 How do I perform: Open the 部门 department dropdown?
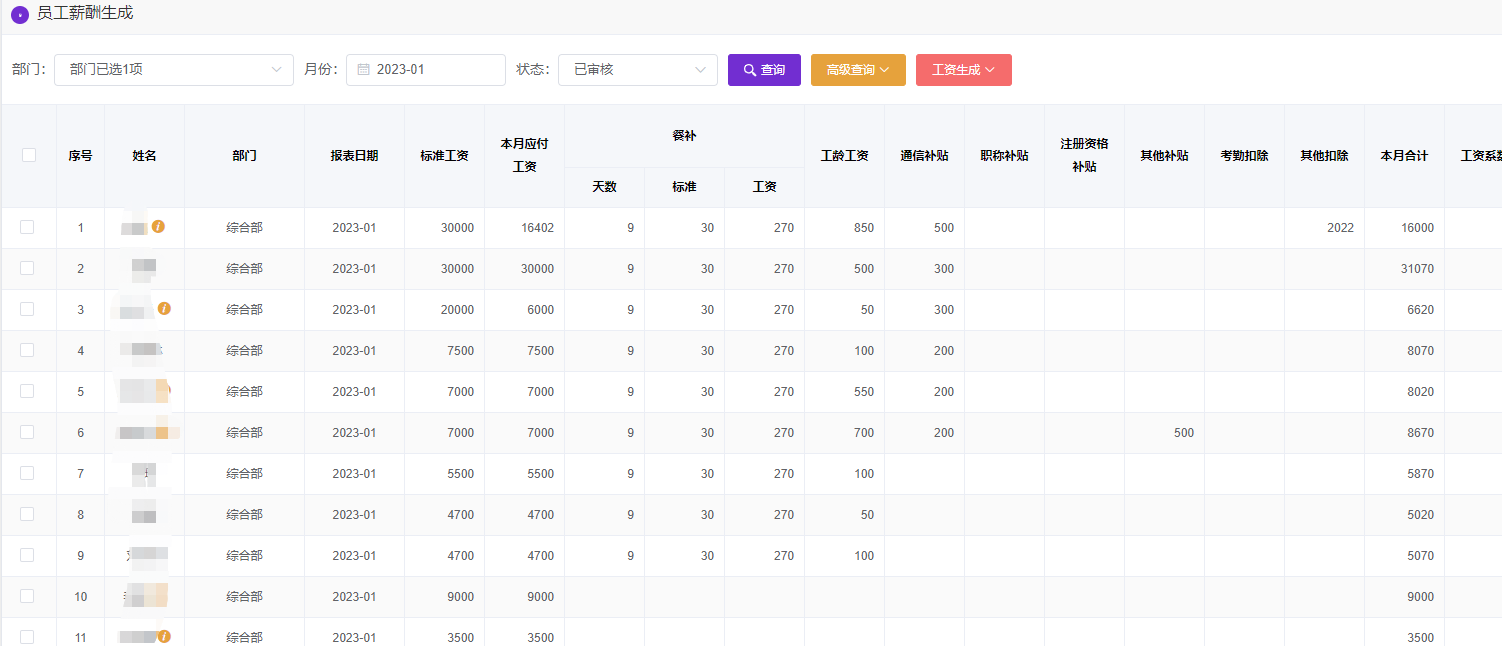pyautogui.click(x=174, y=70)
